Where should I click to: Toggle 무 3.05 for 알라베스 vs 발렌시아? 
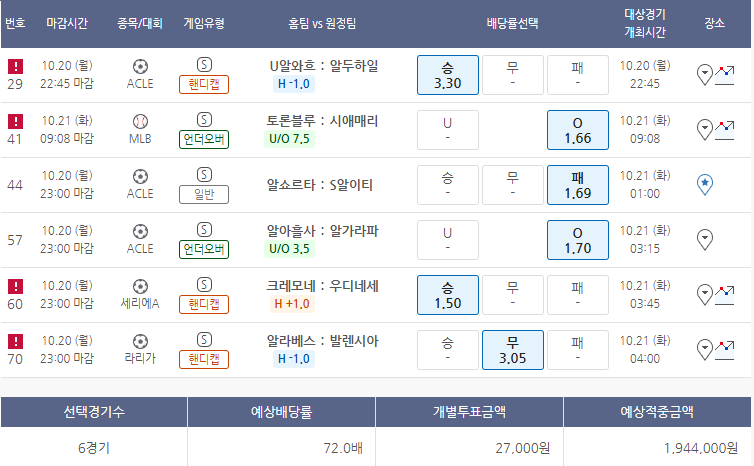pyautogui.click(x=513, y=350)
